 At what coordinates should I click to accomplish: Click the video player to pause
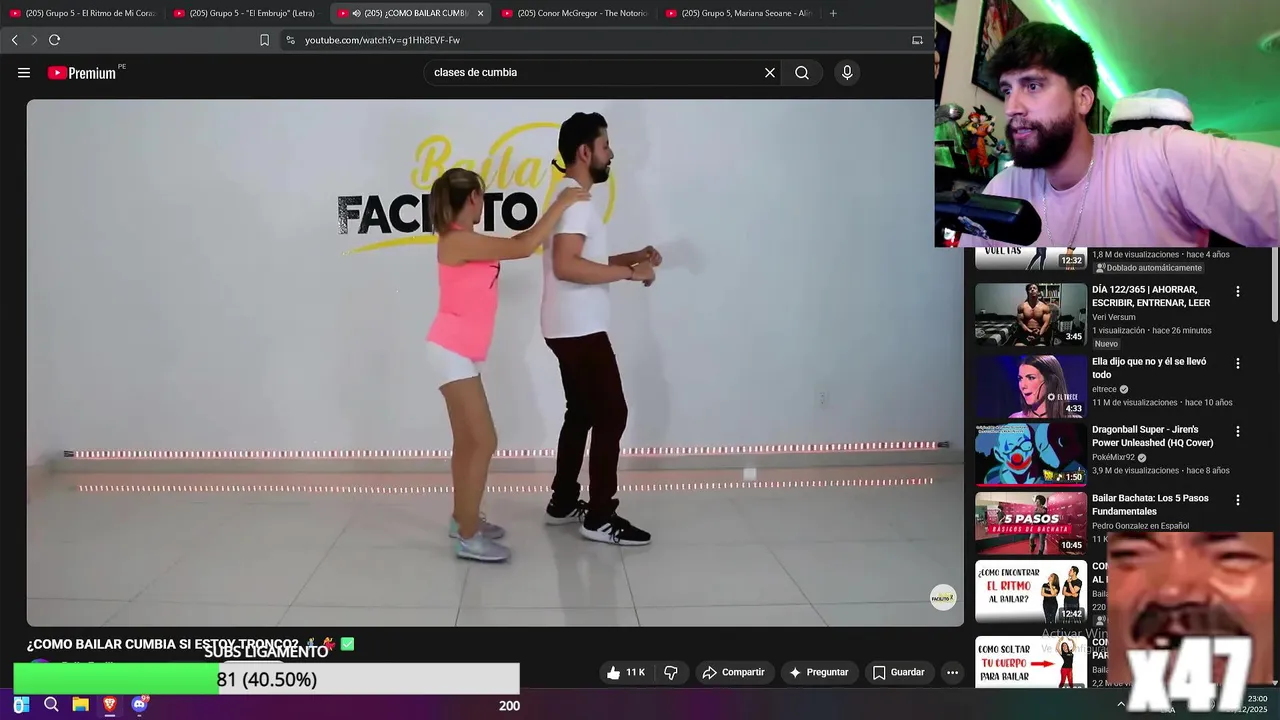[x=495, y=362]
